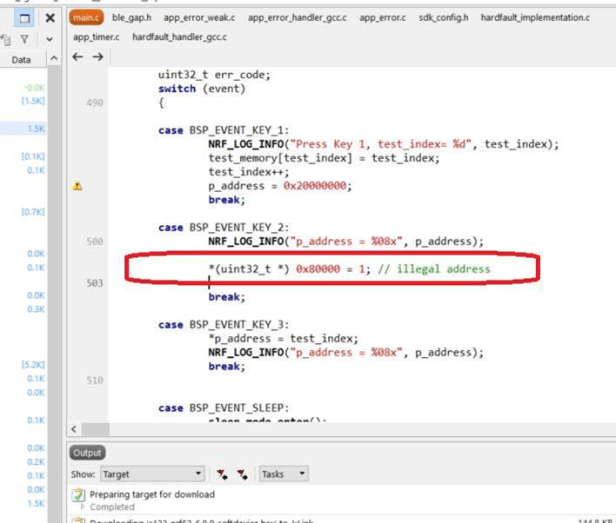Switch to app_error_weak.c tab
Screen dimensions: 616x523
[205, 18]
